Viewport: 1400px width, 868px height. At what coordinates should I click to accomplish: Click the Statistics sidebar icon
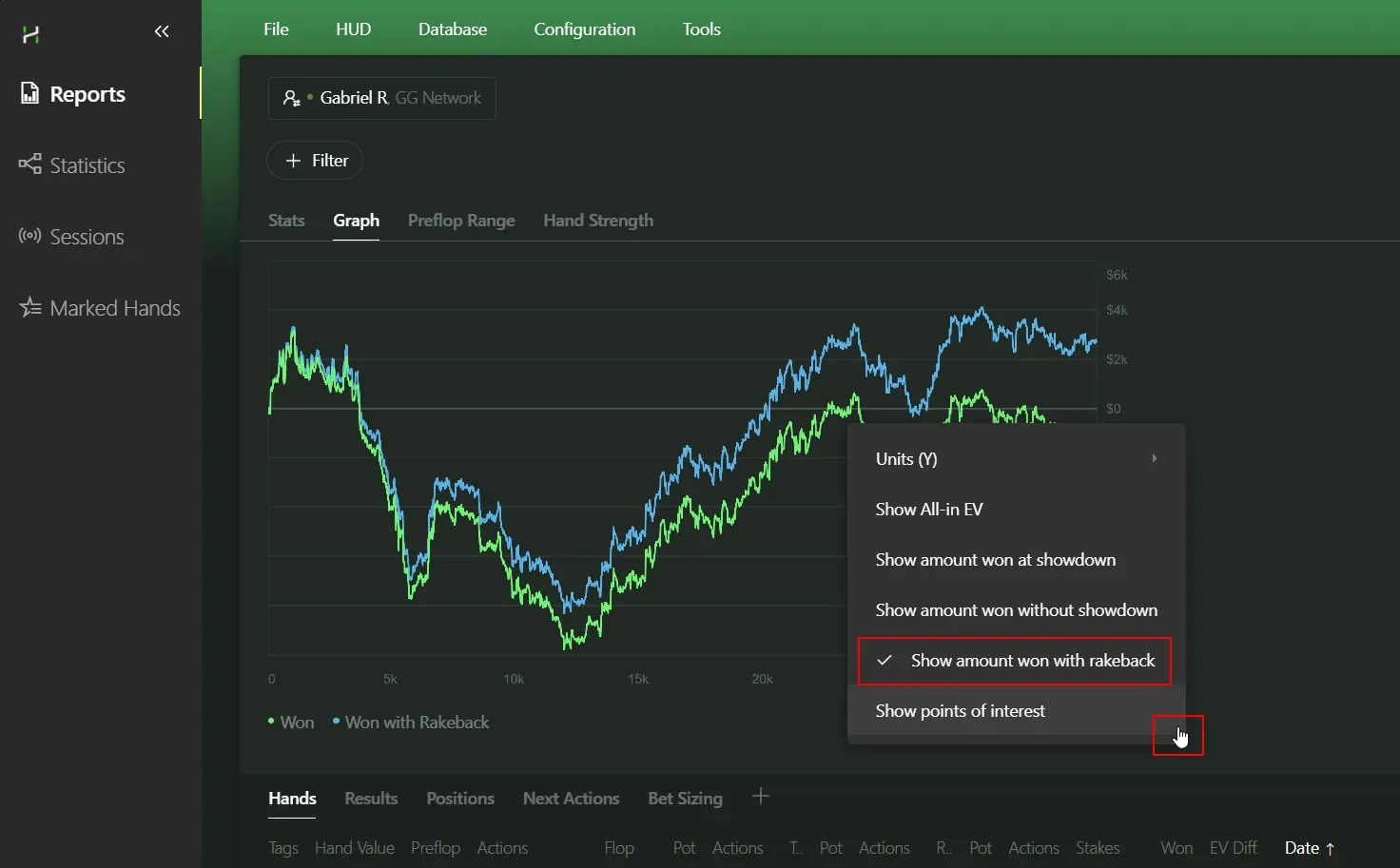pos(29,164)
